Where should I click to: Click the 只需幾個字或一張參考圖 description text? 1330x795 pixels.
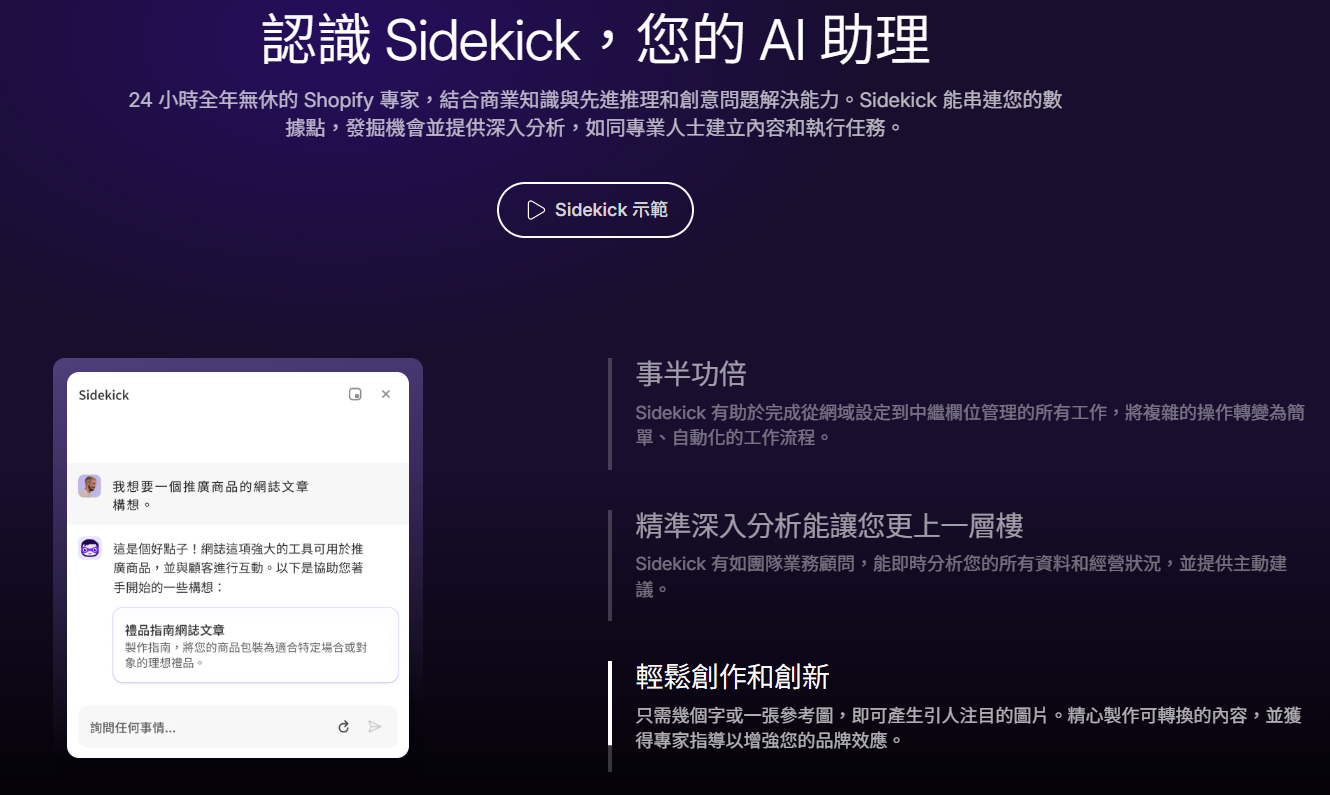coord(968,728)
